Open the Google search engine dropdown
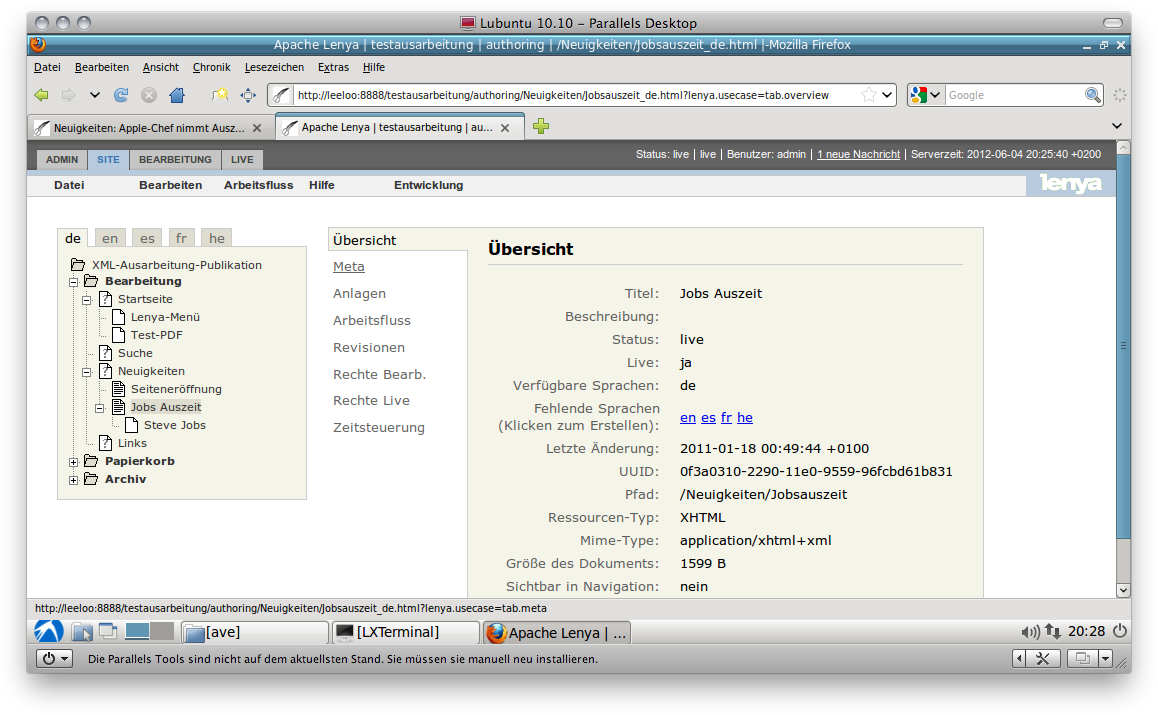The width and height of the screenshot is (1158, 715). [926, 95]
